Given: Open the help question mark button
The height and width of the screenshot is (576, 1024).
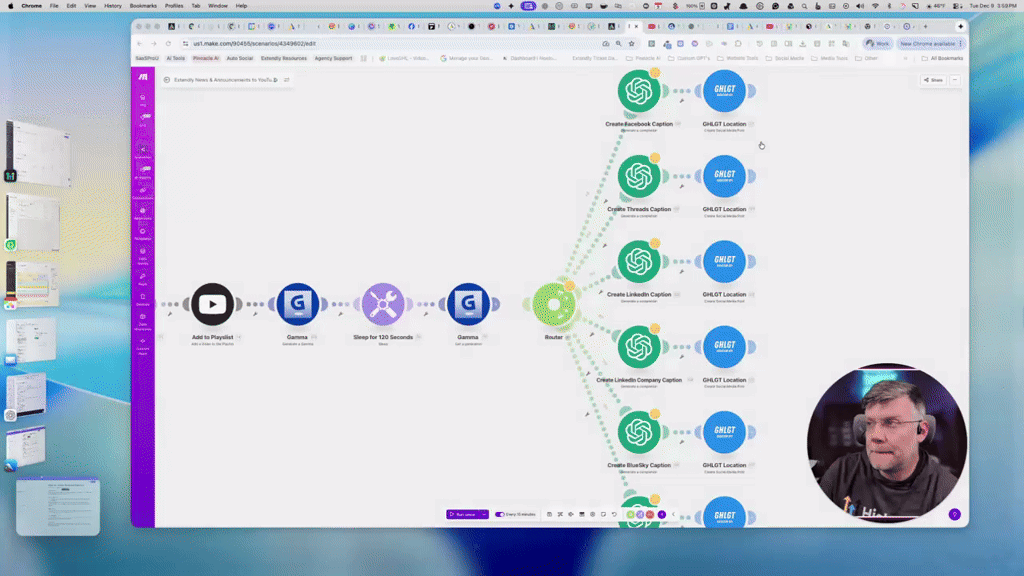Looking at the screenshot, I should tap(954, 514).
